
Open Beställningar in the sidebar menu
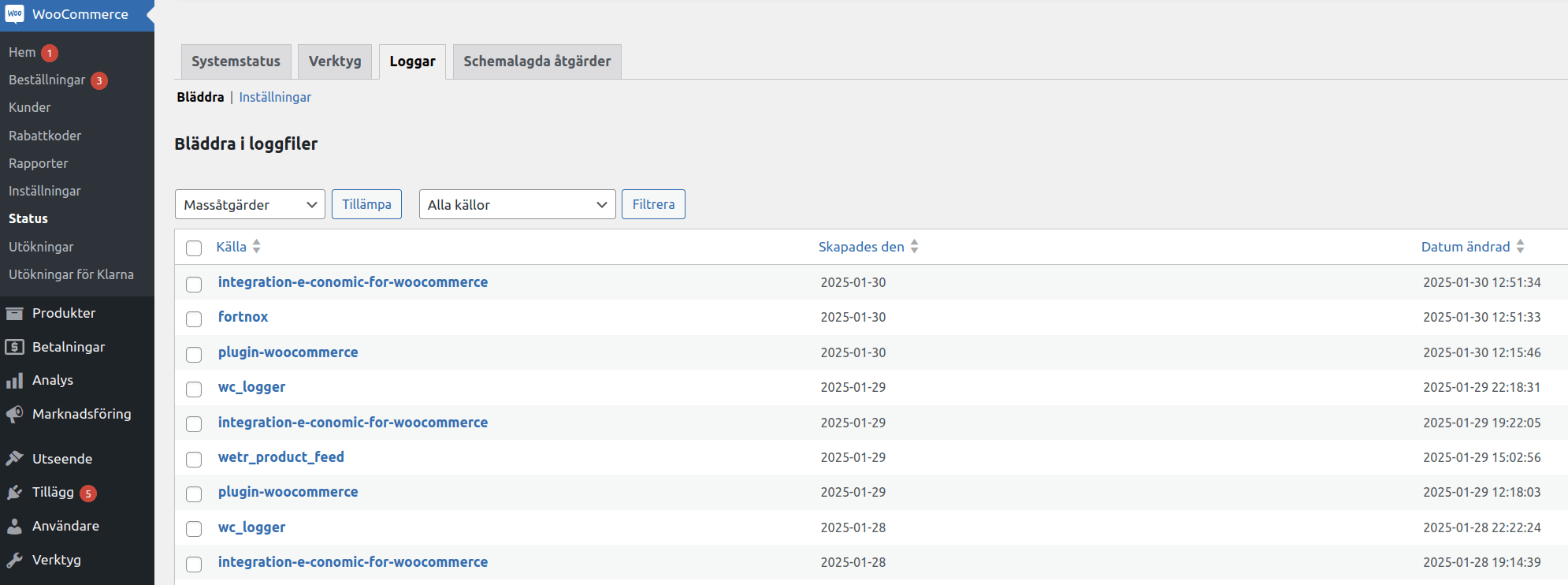(47, 80)
